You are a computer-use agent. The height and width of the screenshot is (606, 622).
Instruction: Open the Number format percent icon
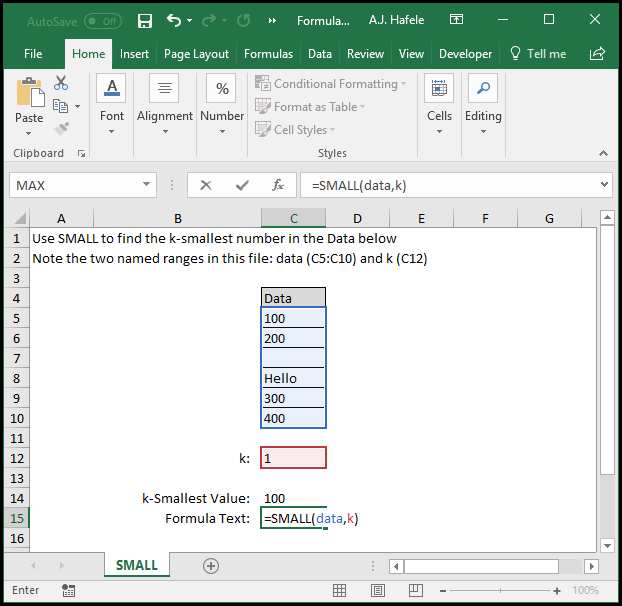(221, 88)
